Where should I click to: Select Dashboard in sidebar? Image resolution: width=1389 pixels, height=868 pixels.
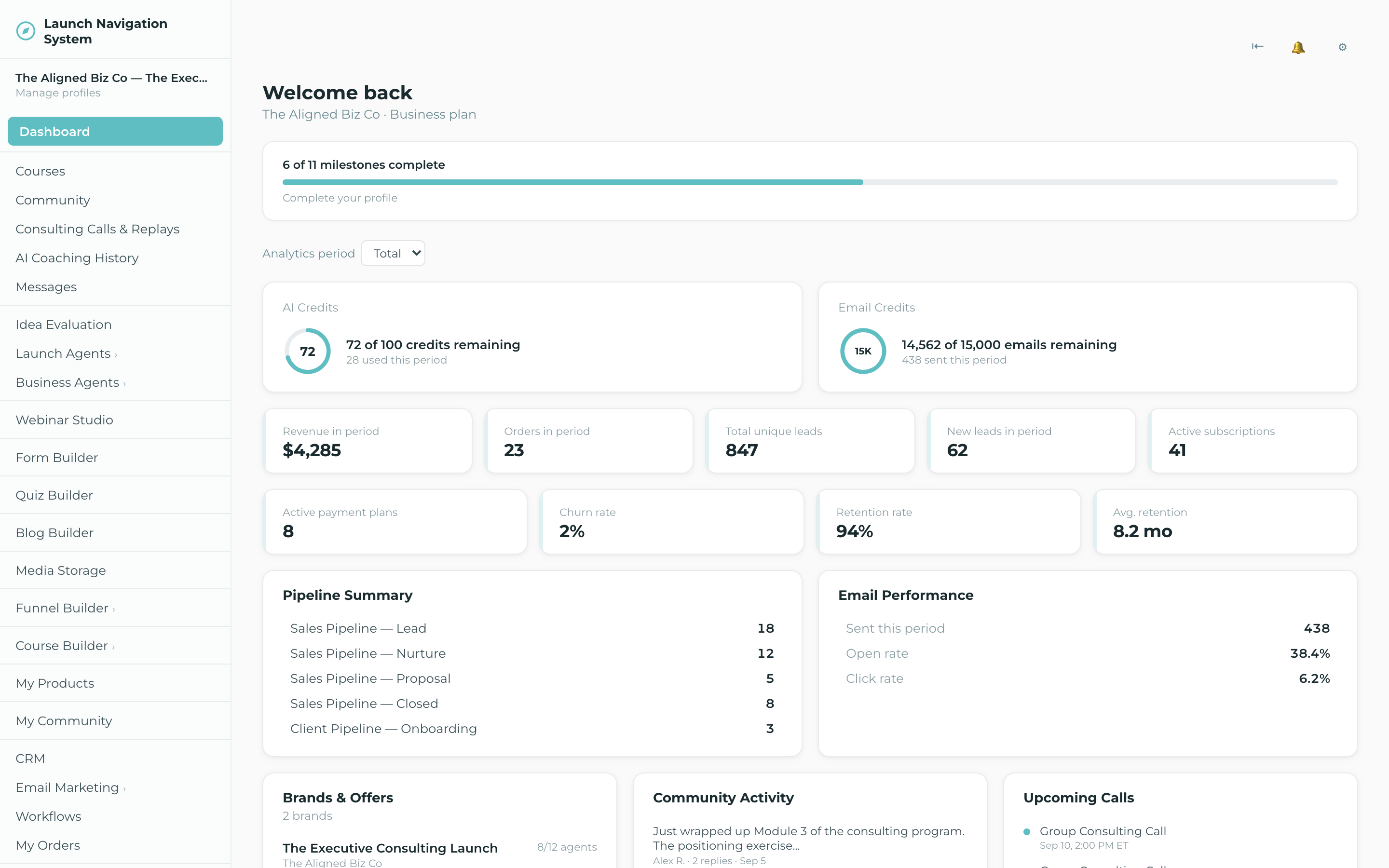[115, 132]
